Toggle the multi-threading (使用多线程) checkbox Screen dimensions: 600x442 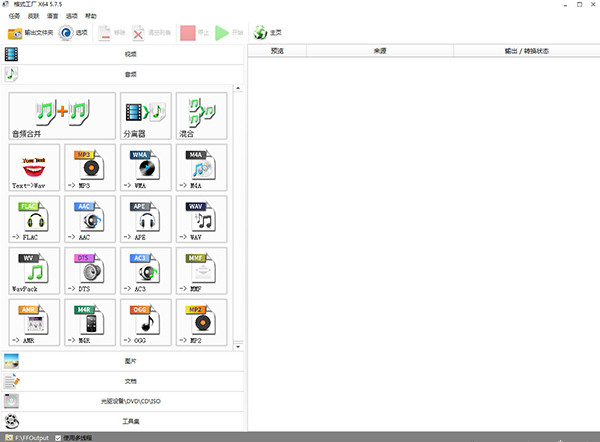[x=57, y=437]
